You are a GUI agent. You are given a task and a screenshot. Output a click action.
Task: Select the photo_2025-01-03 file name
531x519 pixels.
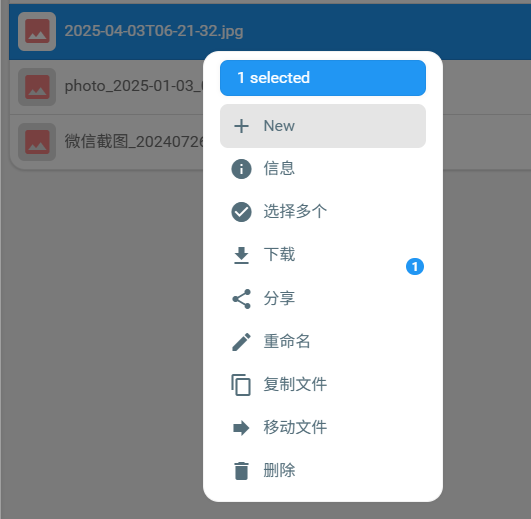click(x=134, y=86)
